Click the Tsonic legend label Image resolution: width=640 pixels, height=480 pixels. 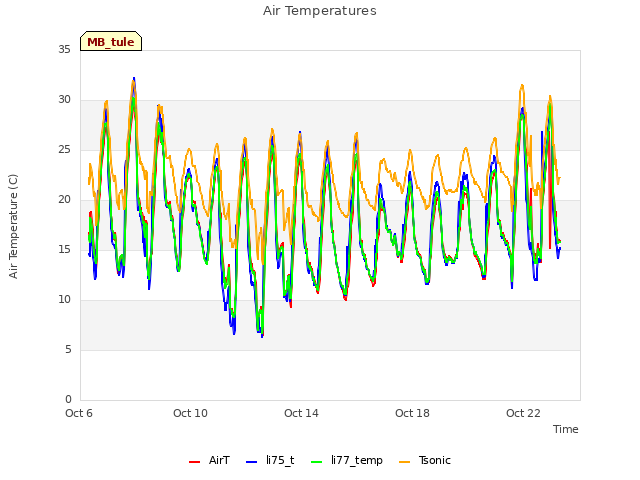click(x=434, y=460)
